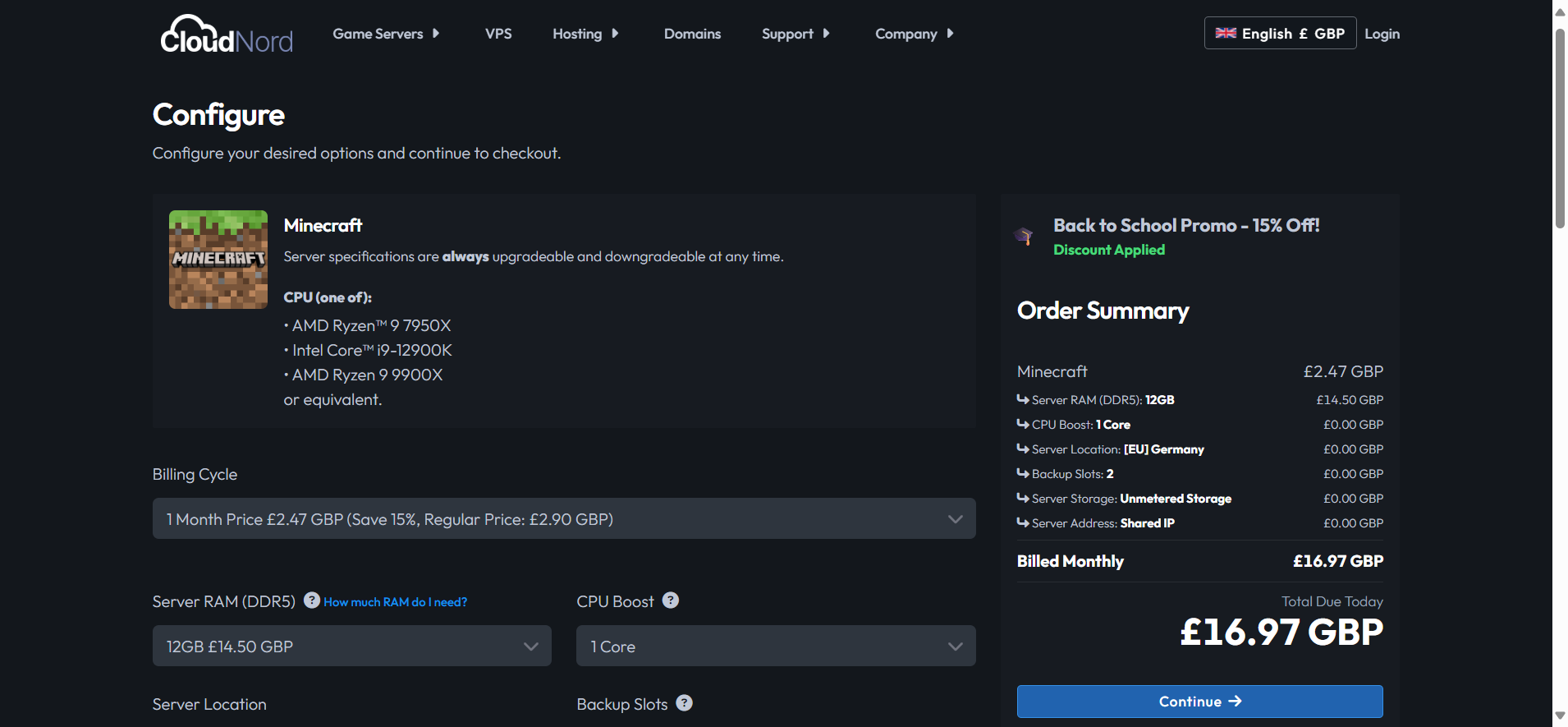The image size is (1568, 727).
Task: Click the 'Order Summary' heading
Action: [1103, 311]
